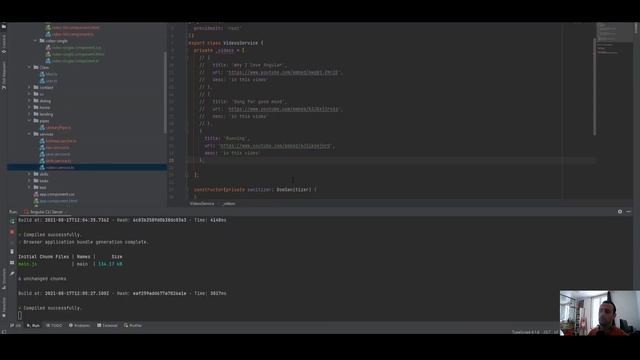Open the Favorites sidebar panel
The height and width of the screenshot is (360, 640).
pos(4,307)
